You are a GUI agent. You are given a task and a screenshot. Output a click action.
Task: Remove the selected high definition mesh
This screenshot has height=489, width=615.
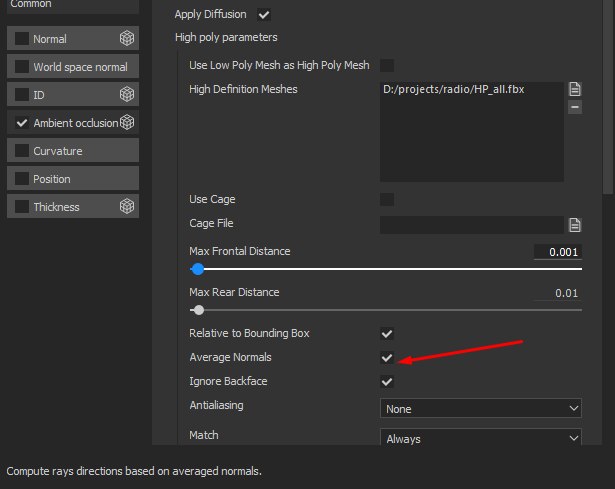(575, 107)
